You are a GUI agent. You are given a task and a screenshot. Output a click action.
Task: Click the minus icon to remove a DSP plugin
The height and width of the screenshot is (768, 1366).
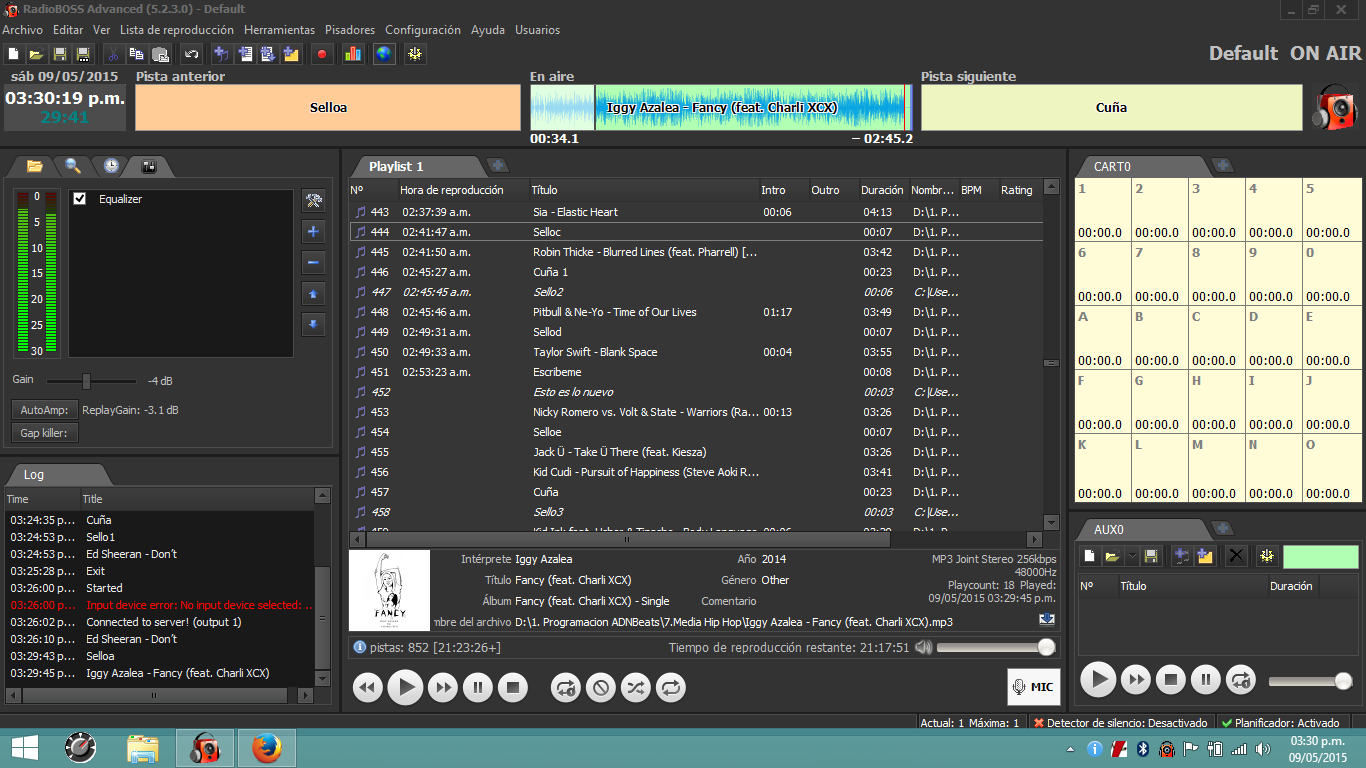tap(313, 263)
